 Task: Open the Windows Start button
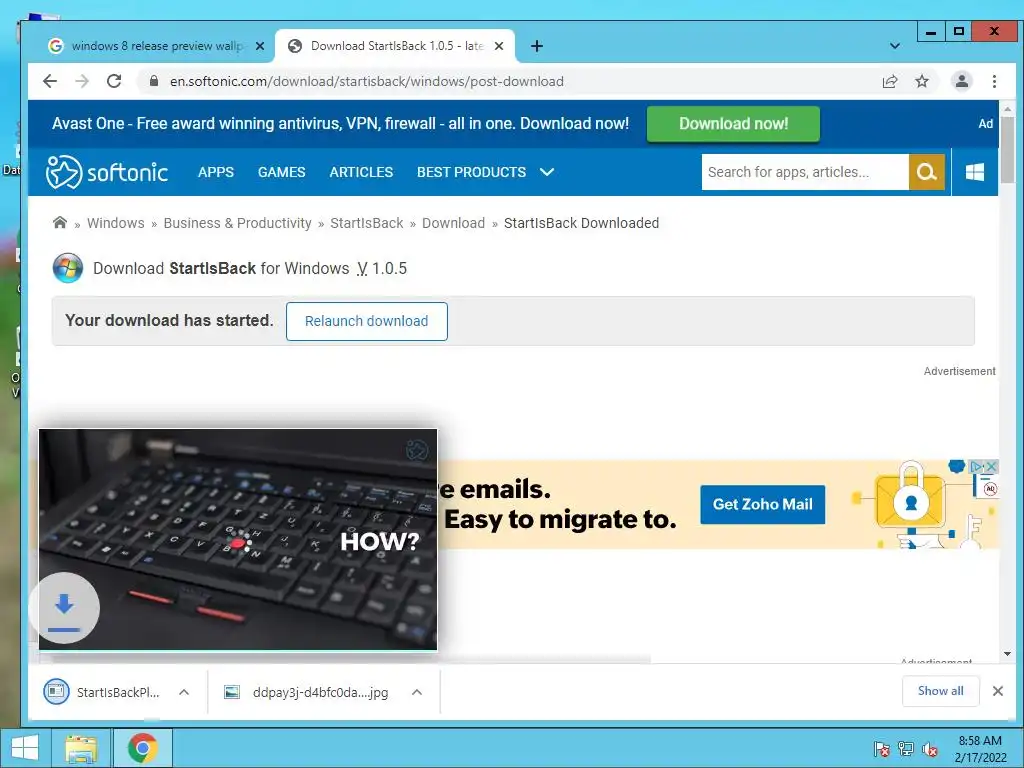point(25,748)
